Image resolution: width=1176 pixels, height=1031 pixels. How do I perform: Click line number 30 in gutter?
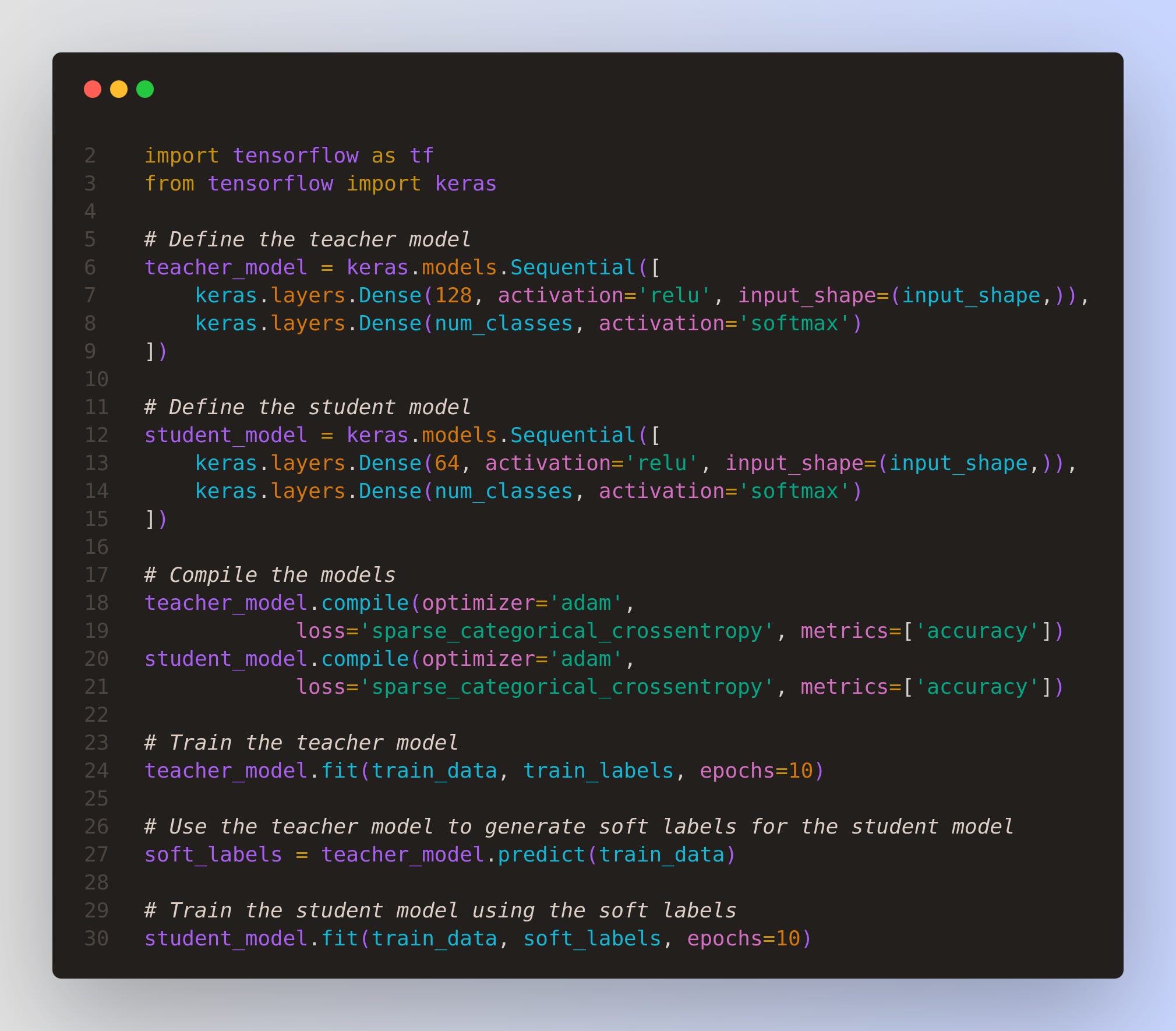tap(97, 938)
